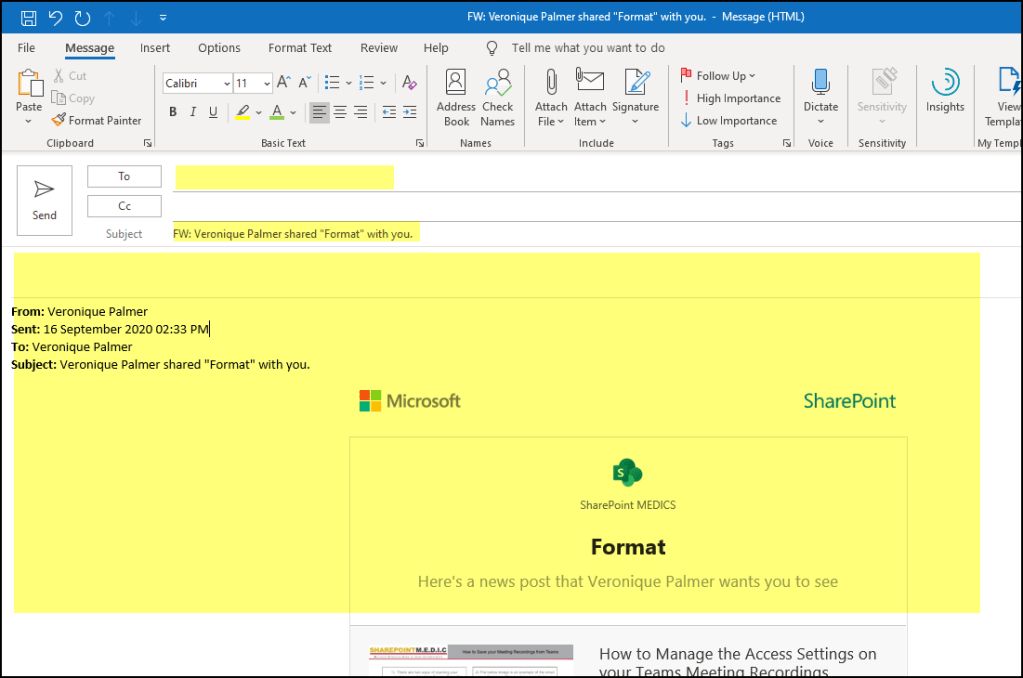1023x678 pixels.
Task: Open the font size dropdown
Action: tap(266, 84)
